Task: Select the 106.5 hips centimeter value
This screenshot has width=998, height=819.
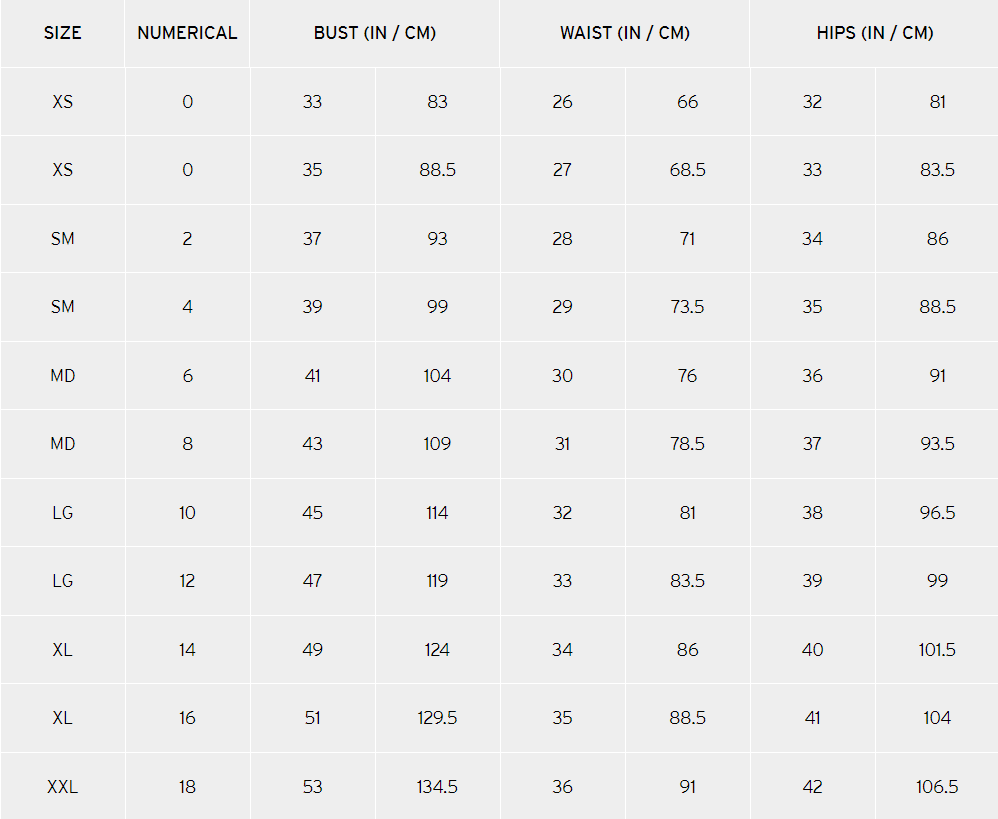Action: pyautogui.click(x=937, y=787)
